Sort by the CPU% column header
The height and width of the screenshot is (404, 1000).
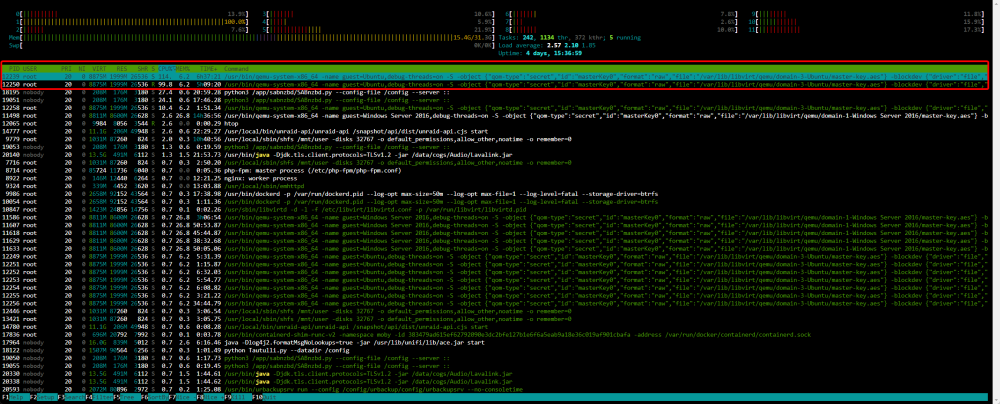pyautogui.click(x=166, y=68)
